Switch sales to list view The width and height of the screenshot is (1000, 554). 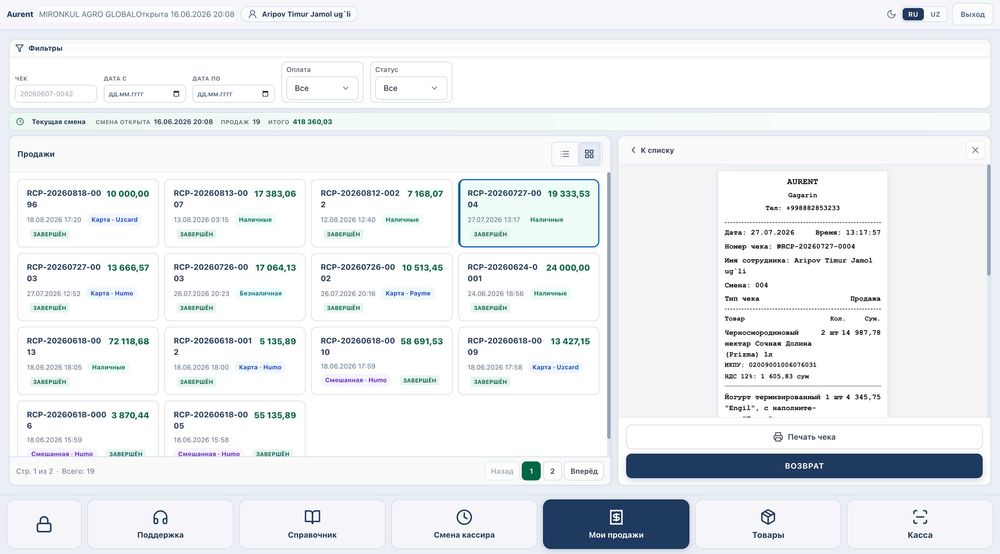click(564, 154)
